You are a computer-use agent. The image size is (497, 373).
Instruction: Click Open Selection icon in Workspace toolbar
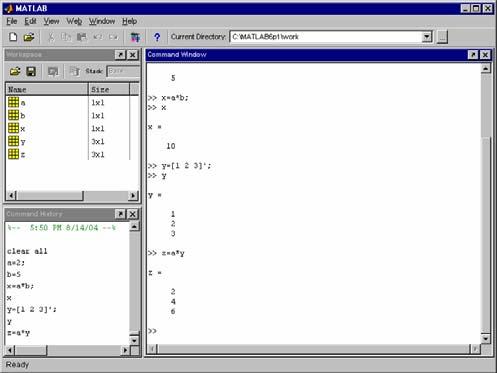(53, 71)
